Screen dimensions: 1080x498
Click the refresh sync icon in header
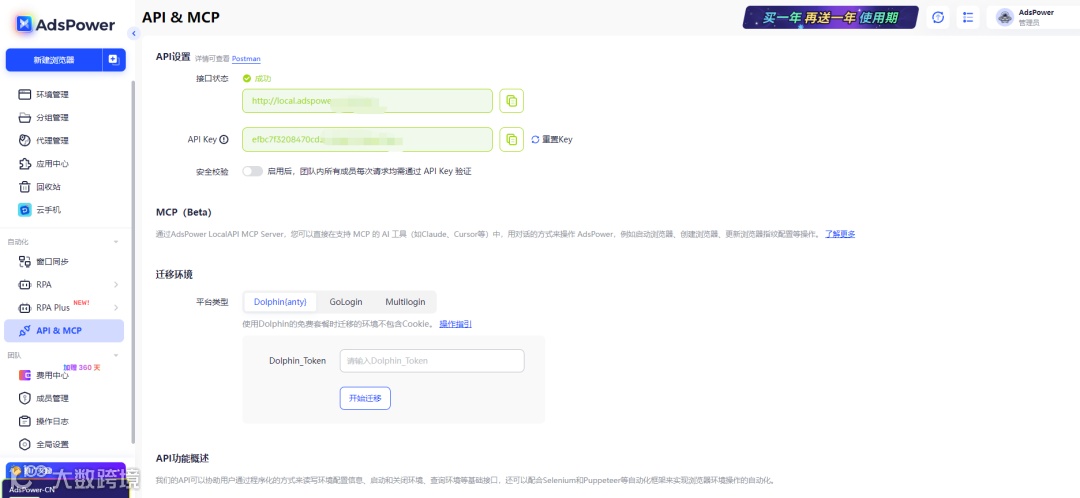[x=937, y=18]
